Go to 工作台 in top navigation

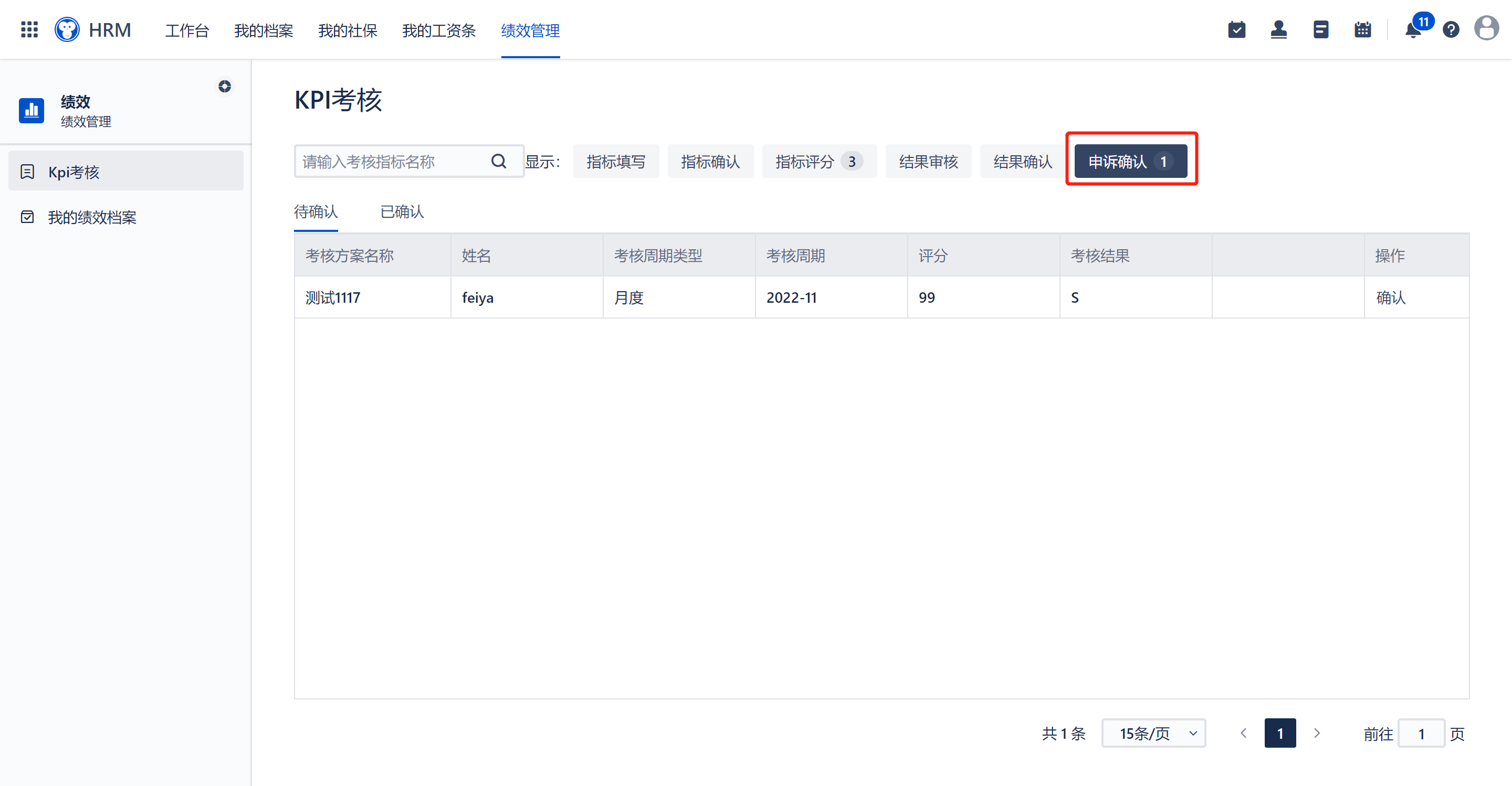click(x=187, y=30)
